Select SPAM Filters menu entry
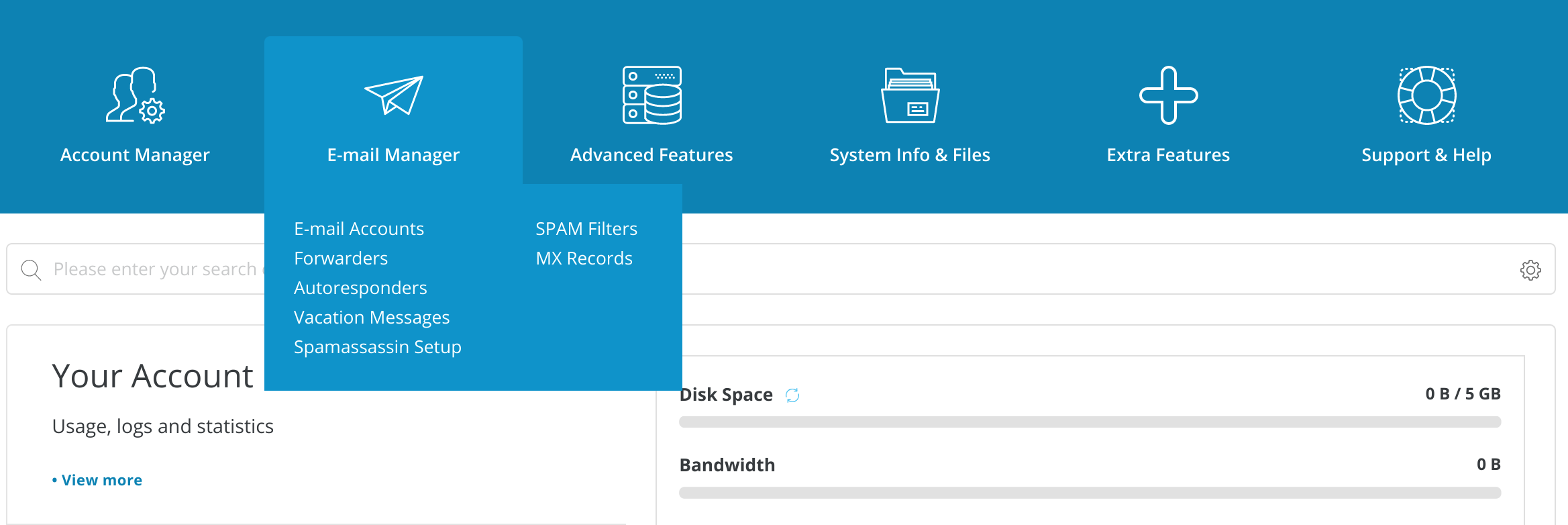Viewport: 1568px width, 525px height. click(586, 229)
